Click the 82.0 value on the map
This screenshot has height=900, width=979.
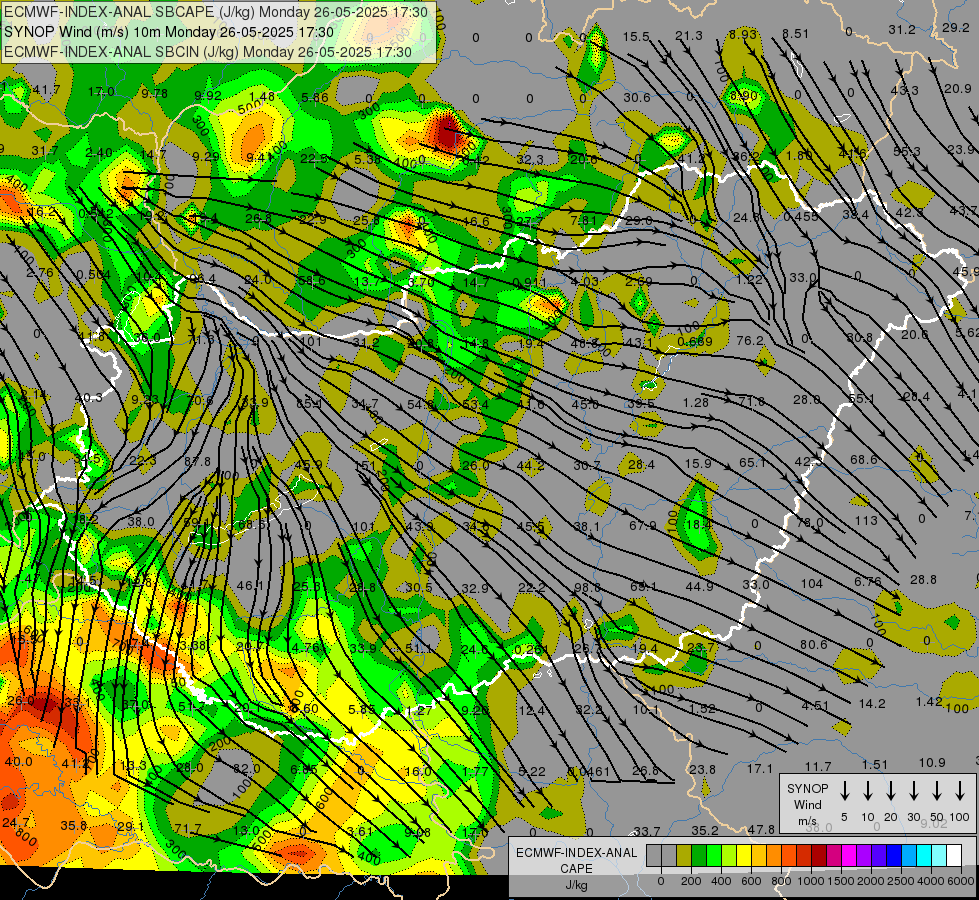(246, 769)
